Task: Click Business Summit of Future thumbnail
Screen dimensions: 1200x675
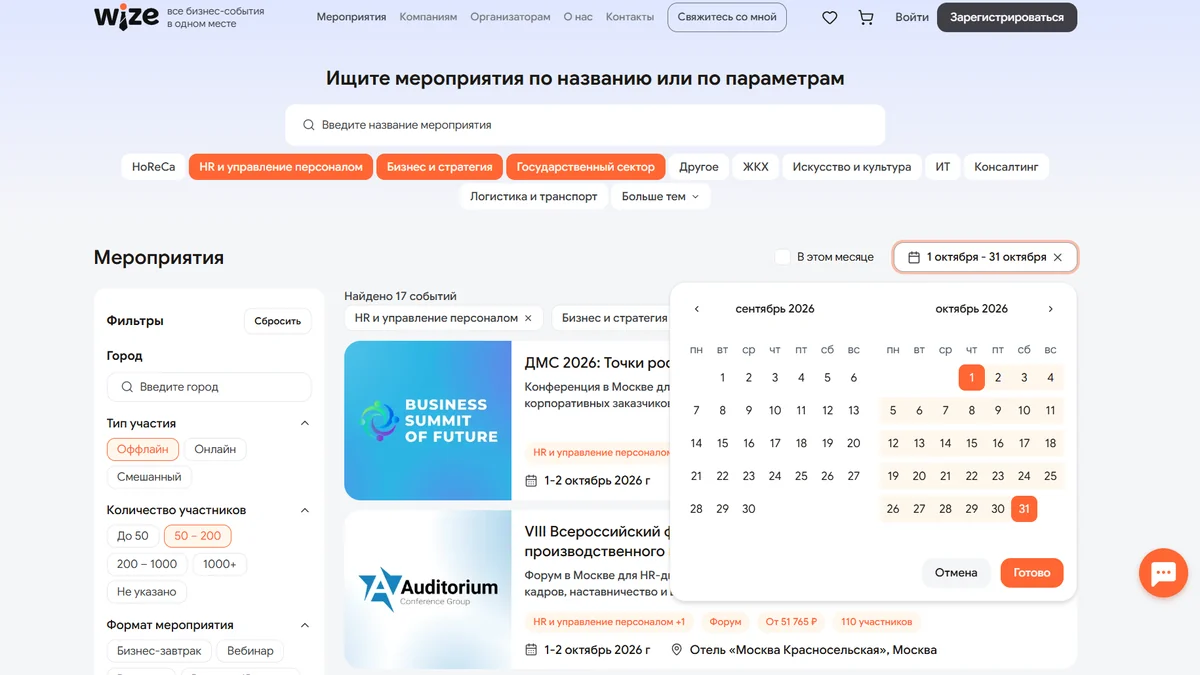Action: 428,420
